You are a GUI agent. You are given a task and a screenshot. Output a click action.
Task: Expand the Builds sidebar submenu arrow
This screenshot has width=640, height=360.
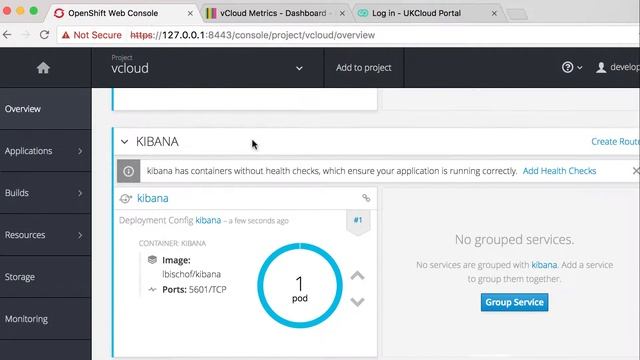point(80,193)
